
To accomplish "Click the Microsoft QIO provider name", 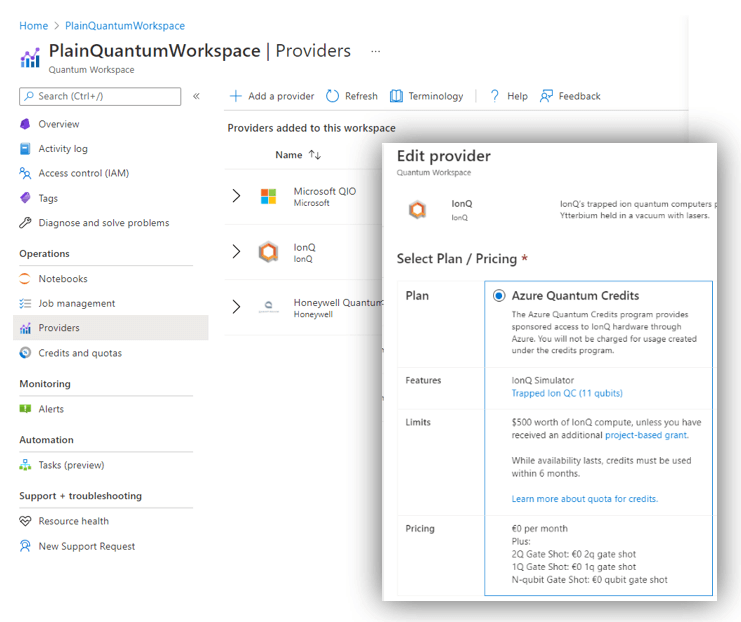I will click(x=325, y=191).
